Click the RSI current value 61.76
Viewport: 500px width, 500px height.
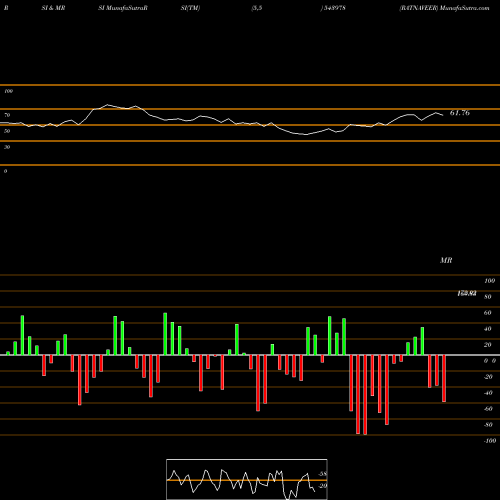click(x=460, y=113)
